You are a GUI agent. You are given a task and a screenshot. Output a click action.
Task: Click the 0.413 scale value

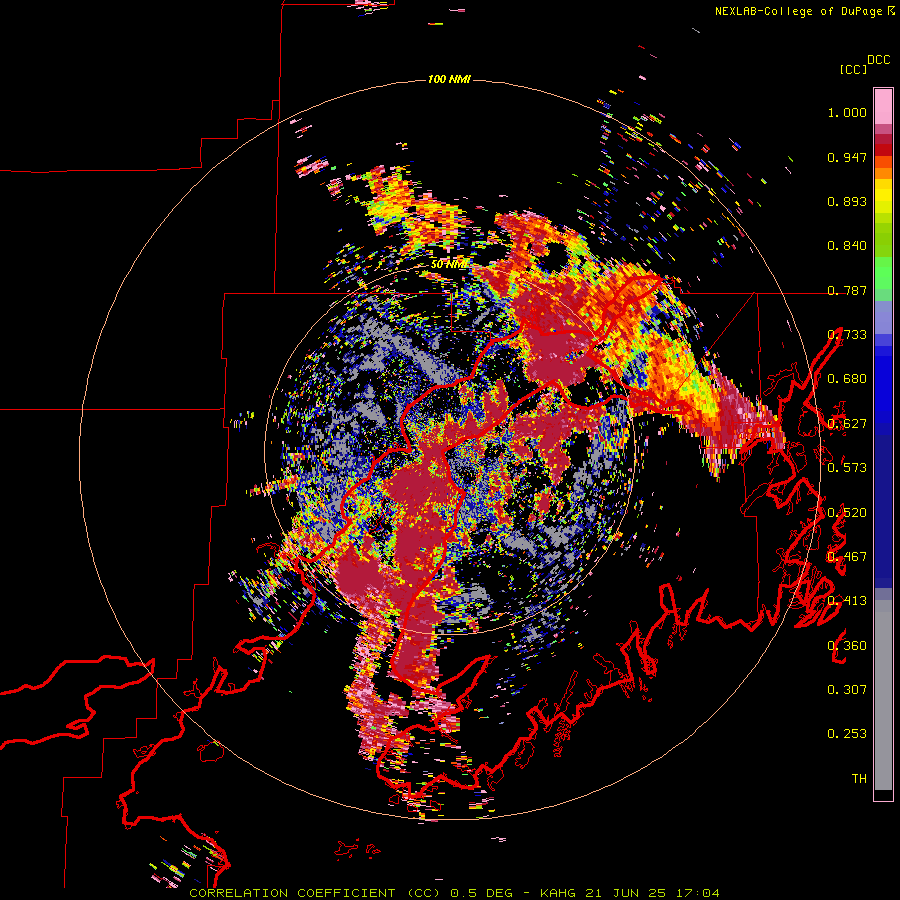point(847,601)
